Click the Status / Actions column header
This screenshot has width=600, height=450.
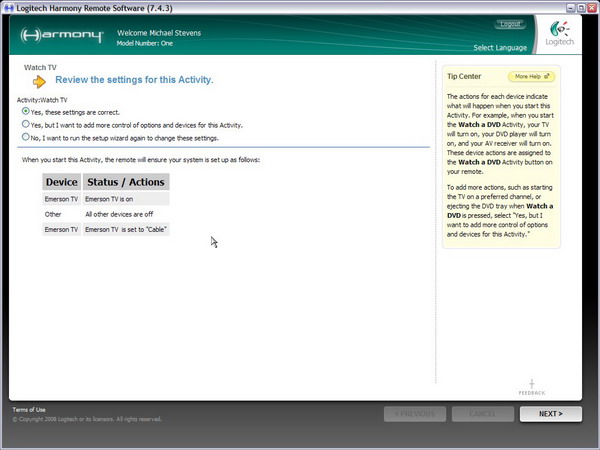coord(126,182)
